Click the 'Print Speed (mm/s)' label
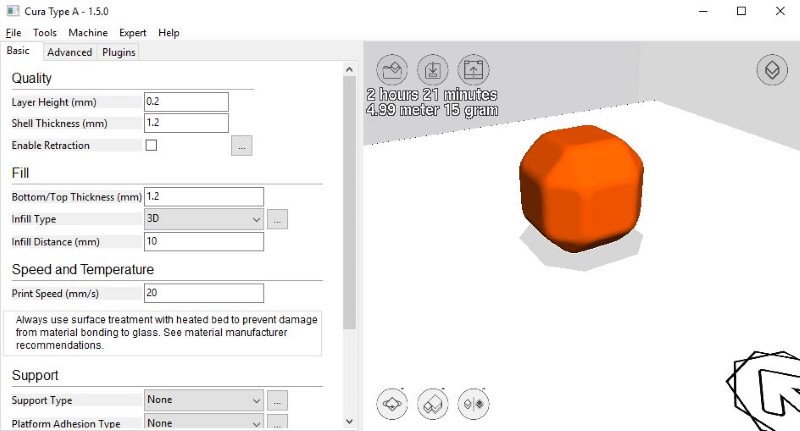This screenshot has height=431, width=800. click(55, 293)
